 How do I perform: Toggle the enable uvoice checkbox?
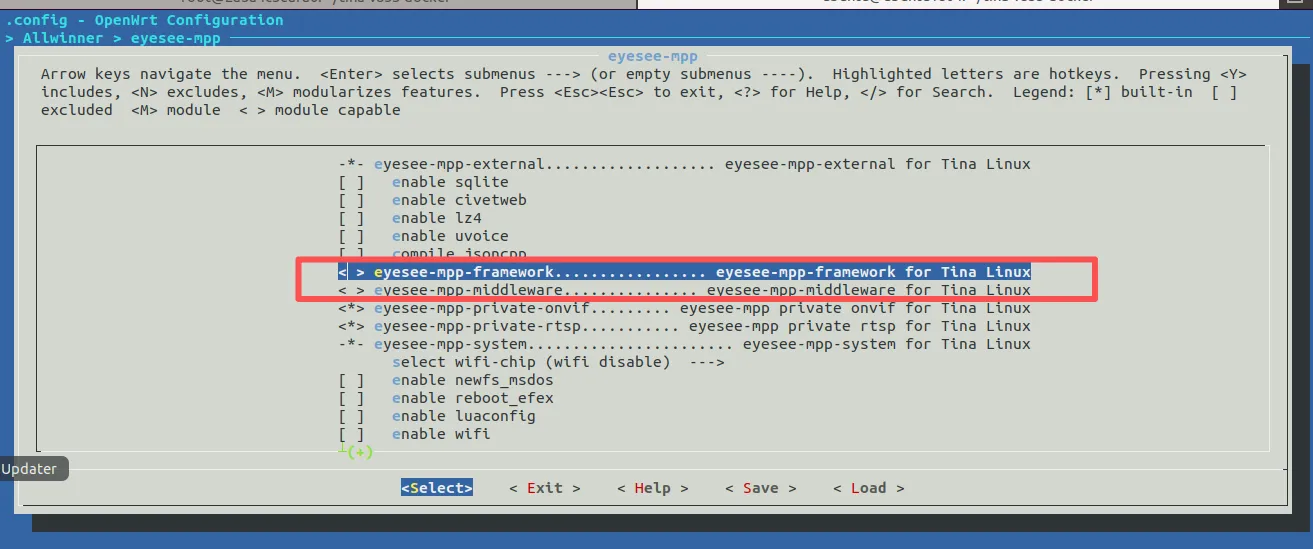351,236
